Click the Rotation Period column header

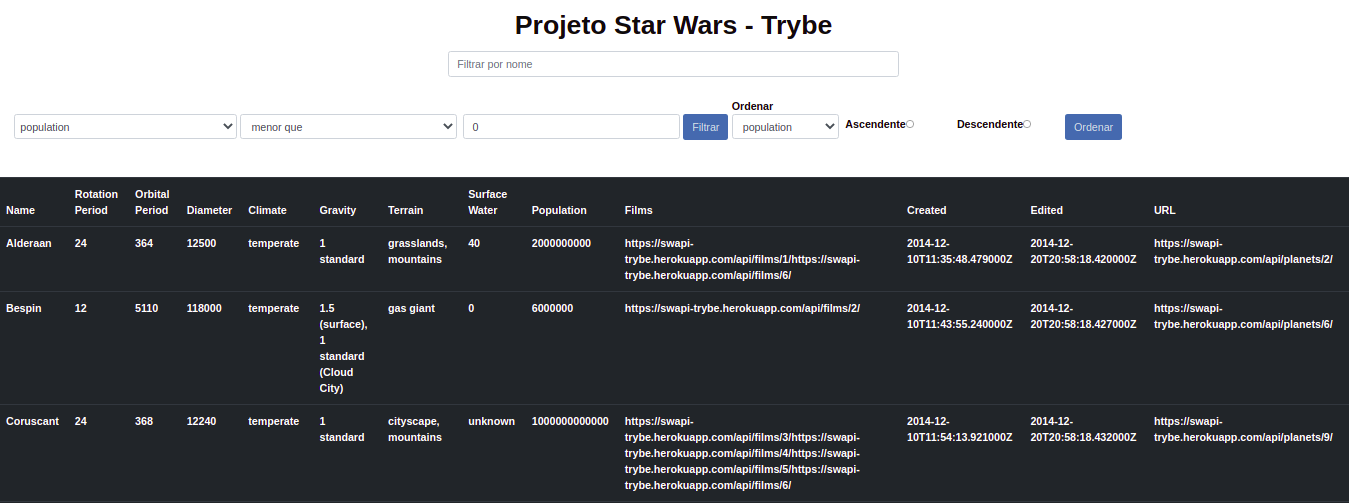coord(96,202)
